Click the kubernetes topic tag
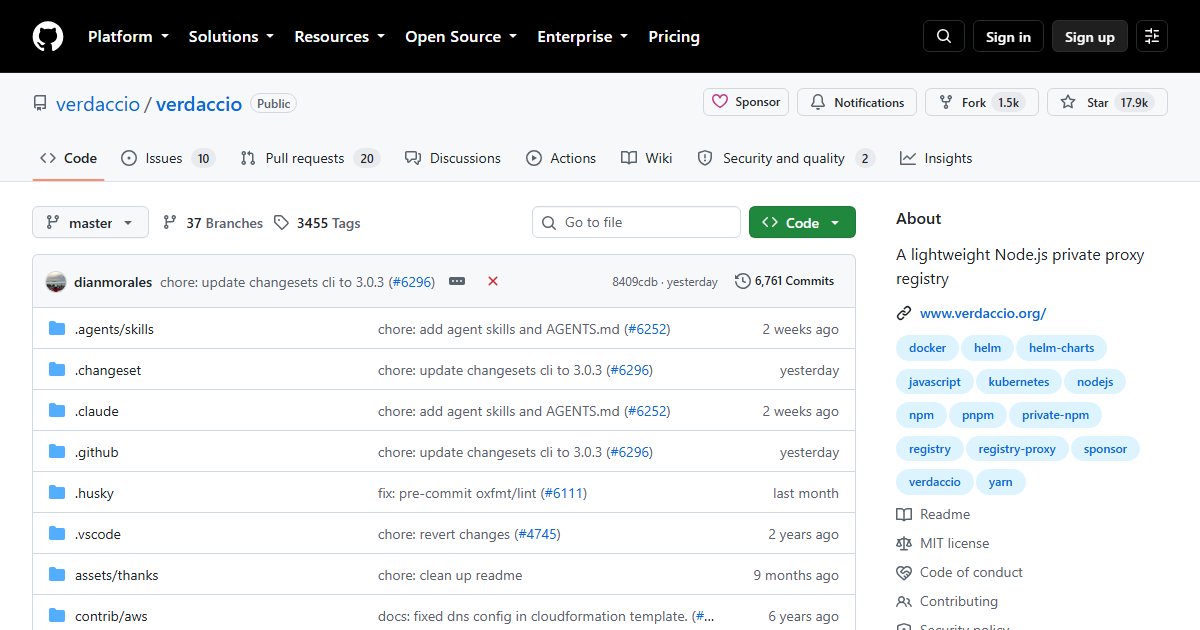This screenshot has width=1200, height=630. 1019,382
